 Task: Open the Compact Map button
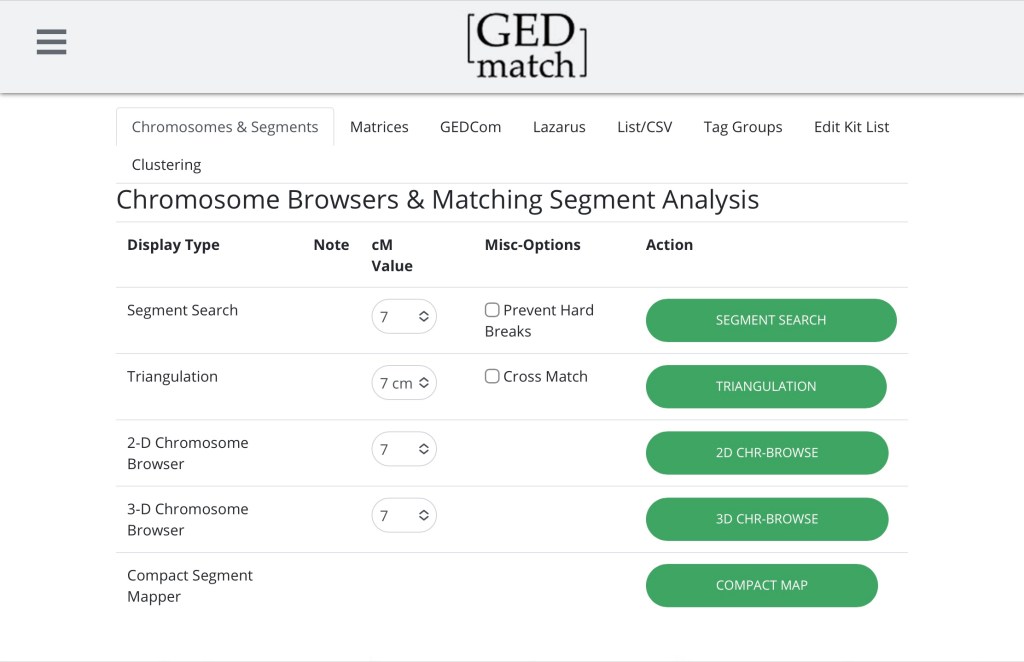pos(761,586)
